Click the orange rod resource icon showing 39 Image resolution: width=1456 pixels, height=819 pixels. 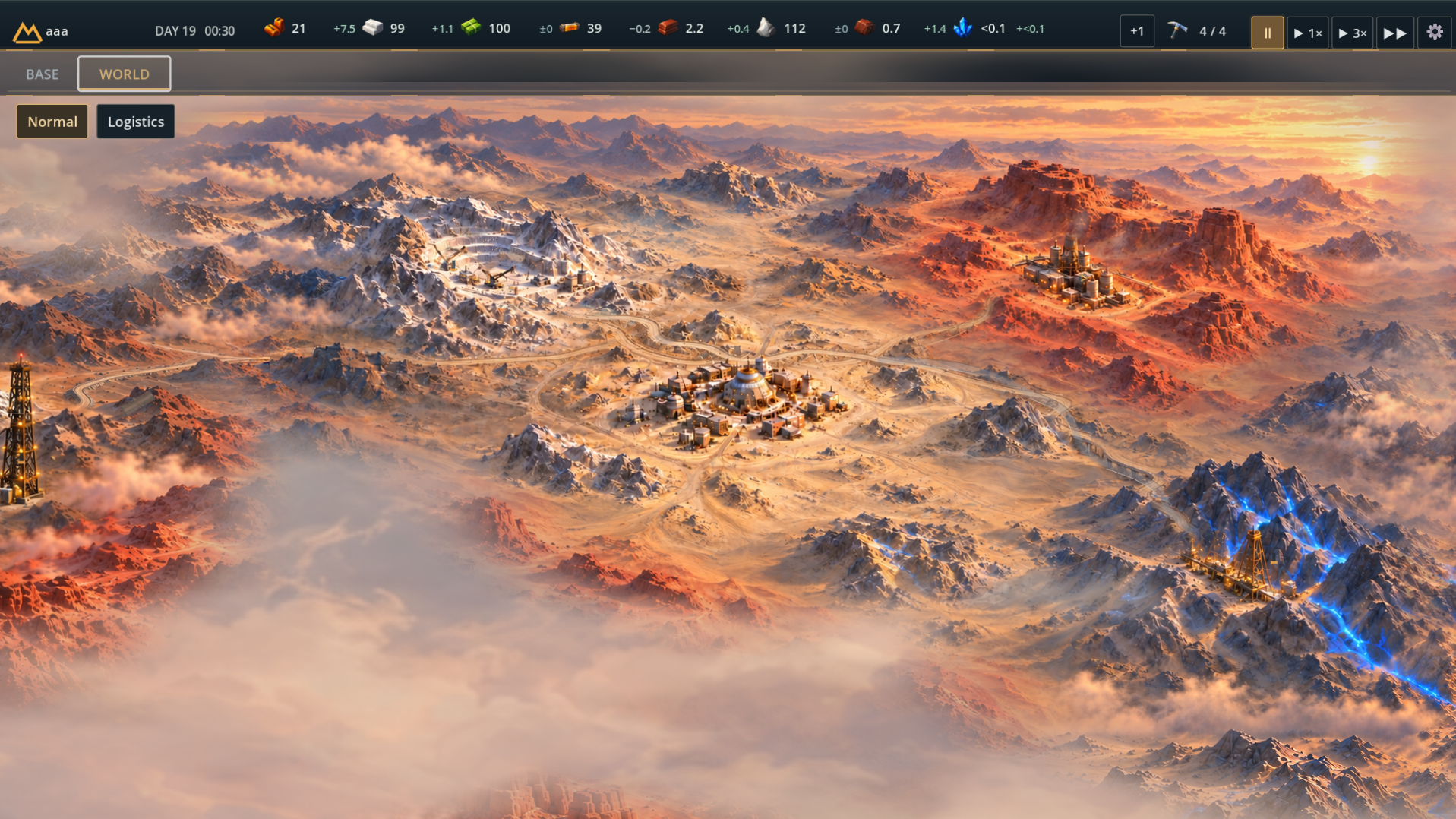pyautogui.click(x=570, y=29)
